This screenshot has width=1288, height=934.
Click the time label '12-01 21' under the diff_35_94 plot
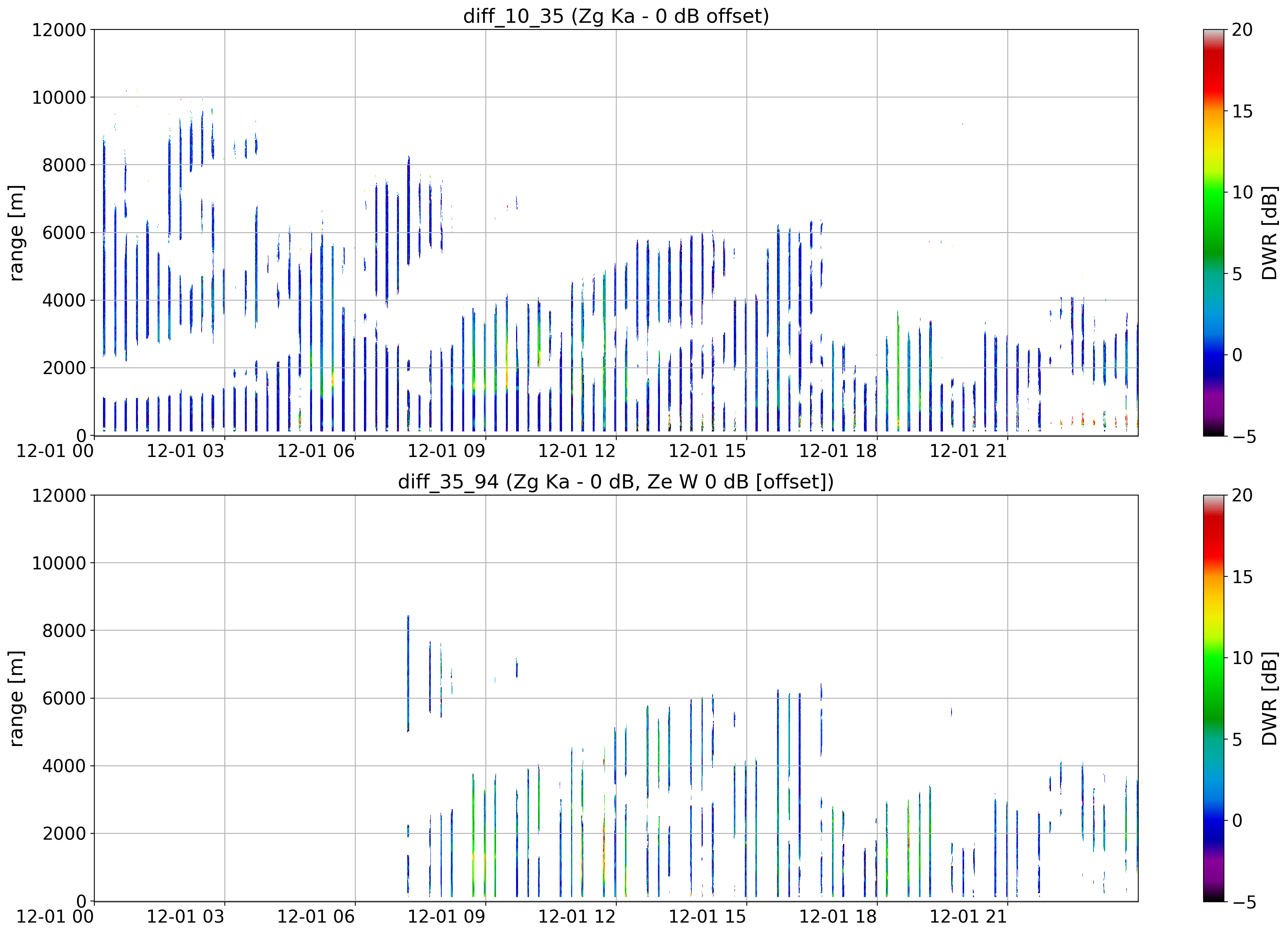968,917
